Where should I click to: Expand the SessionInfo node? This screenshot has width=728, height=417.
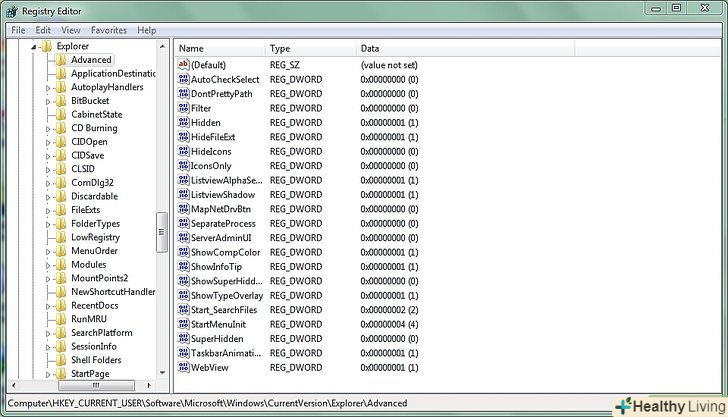[48, 347]
